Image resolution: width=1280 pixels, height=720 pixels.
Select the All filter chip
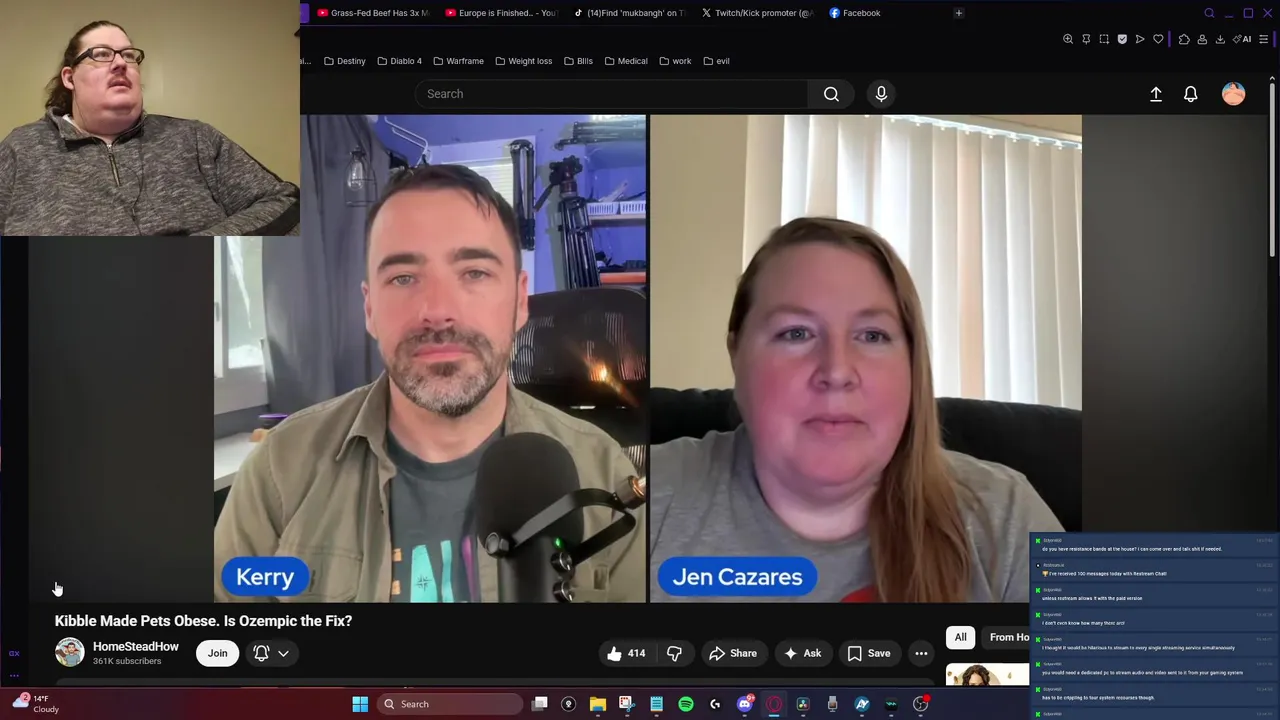point(960,637)
